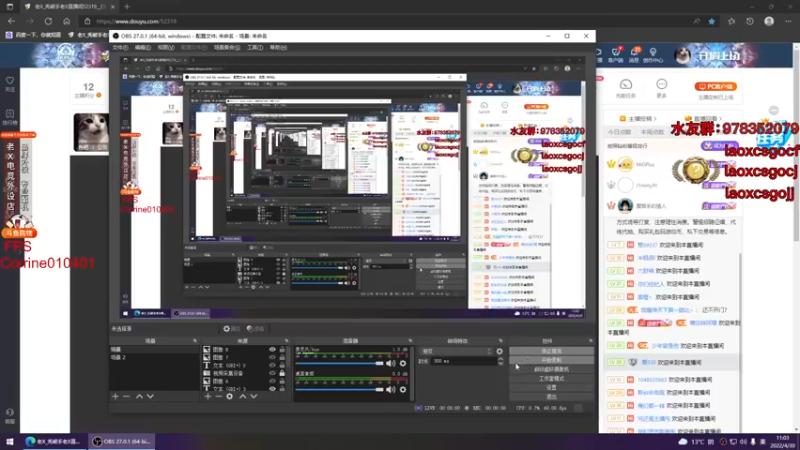Switch to OBS 27.0.1 in the taskbar
Image resolution: width=800 pixels, height=450 pixels.
[x=122, y=441]
